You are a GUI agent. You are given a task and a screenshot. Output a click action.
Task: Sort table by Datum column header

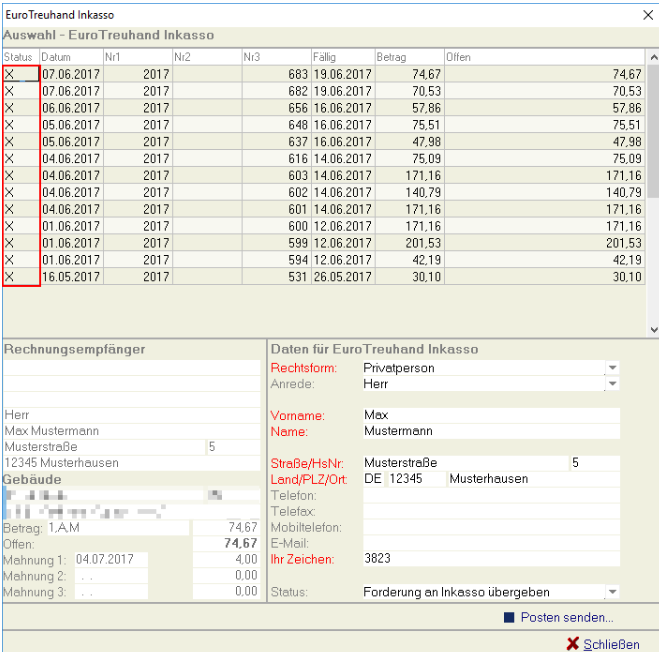pyautogui.click(x=71, y=57)
